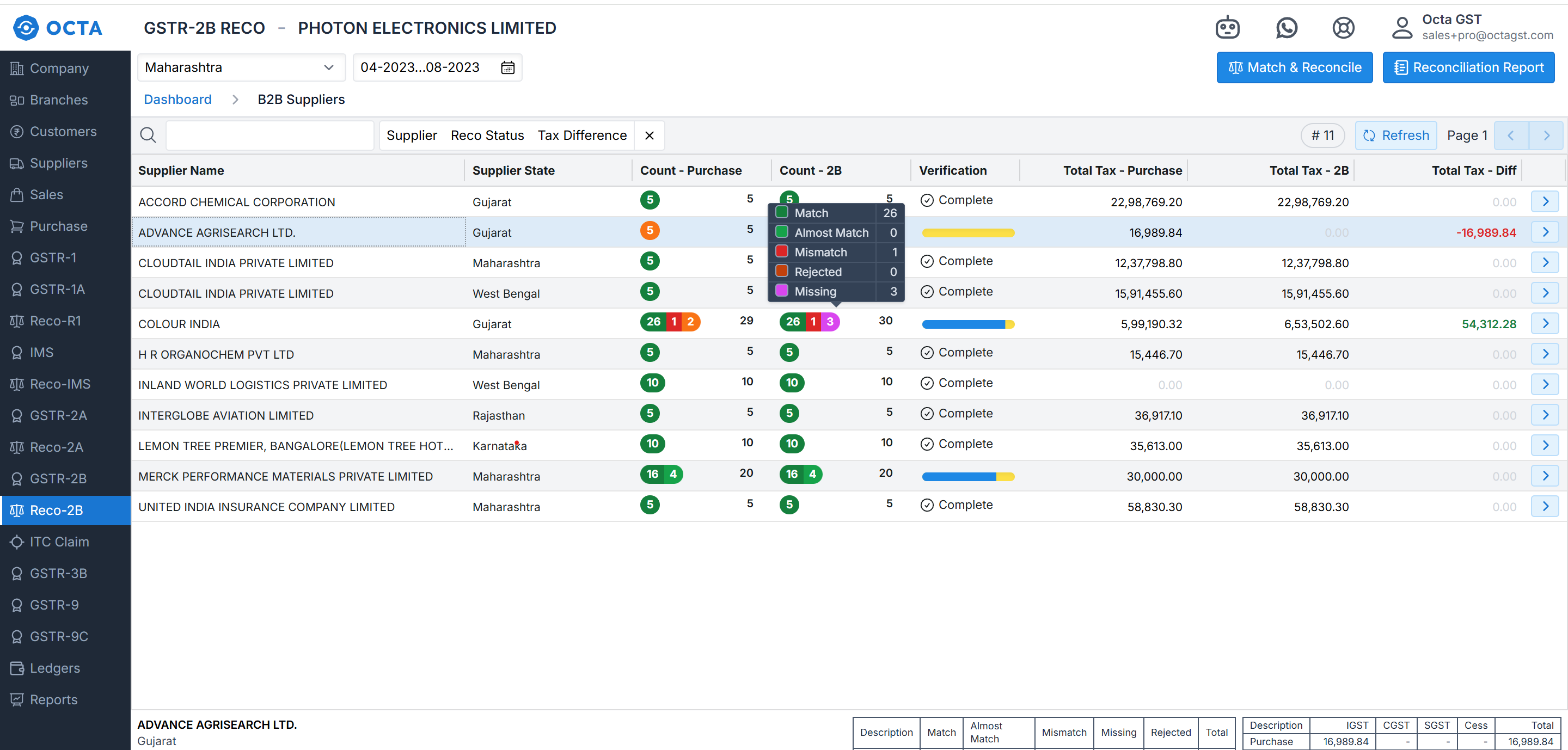Open the user profile avatar icon
This screenshot has height=750, width=1568.
click(1401, 28)
